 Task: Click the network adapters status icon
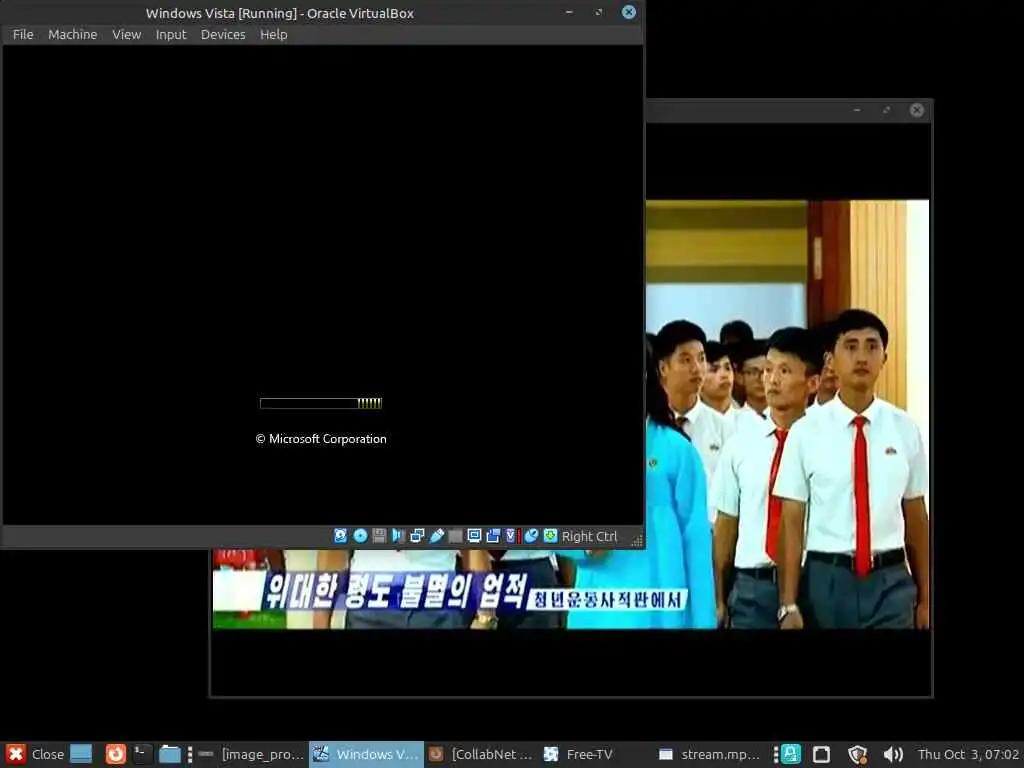pyautogui.click(x=417, y=536)
